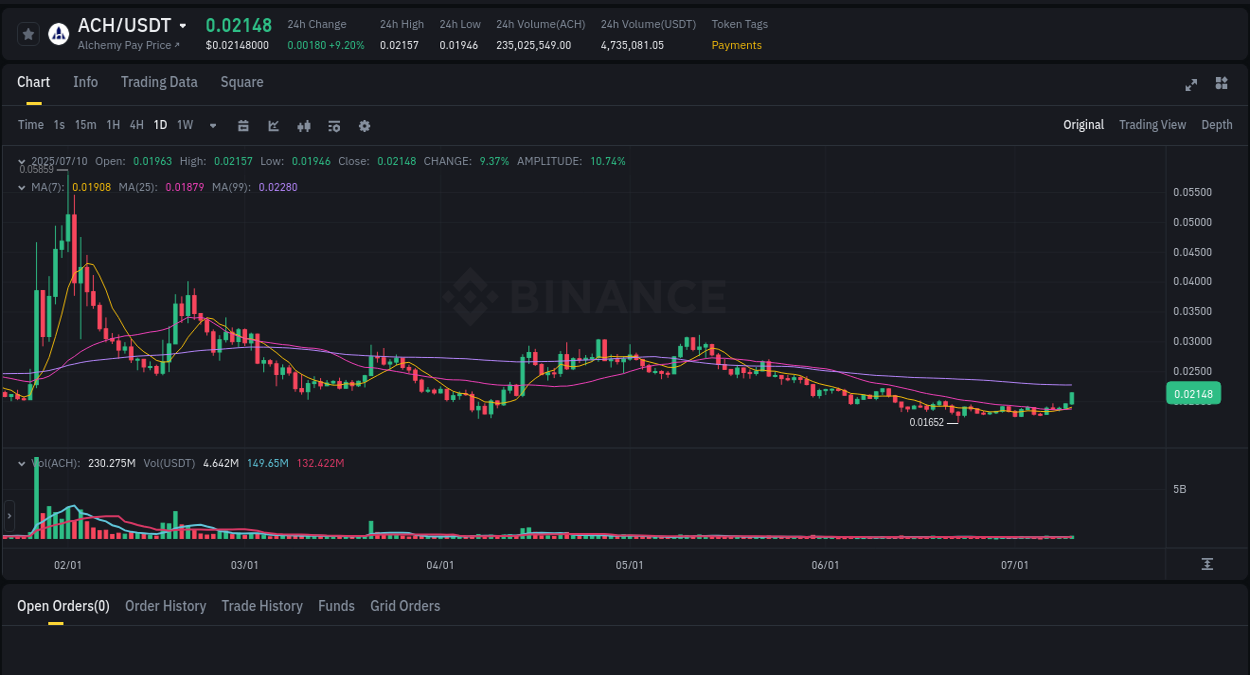Switch to the Trading Data tab
Image resolution: width=1250 pixels, height=675 pixels.
coord(159,82)
